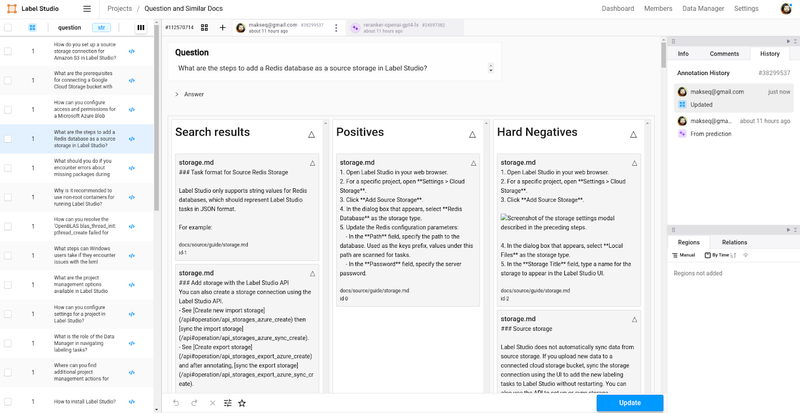Open the hamburger menu beside Label Studio
The image size is (800, 413).
[87, 9]
